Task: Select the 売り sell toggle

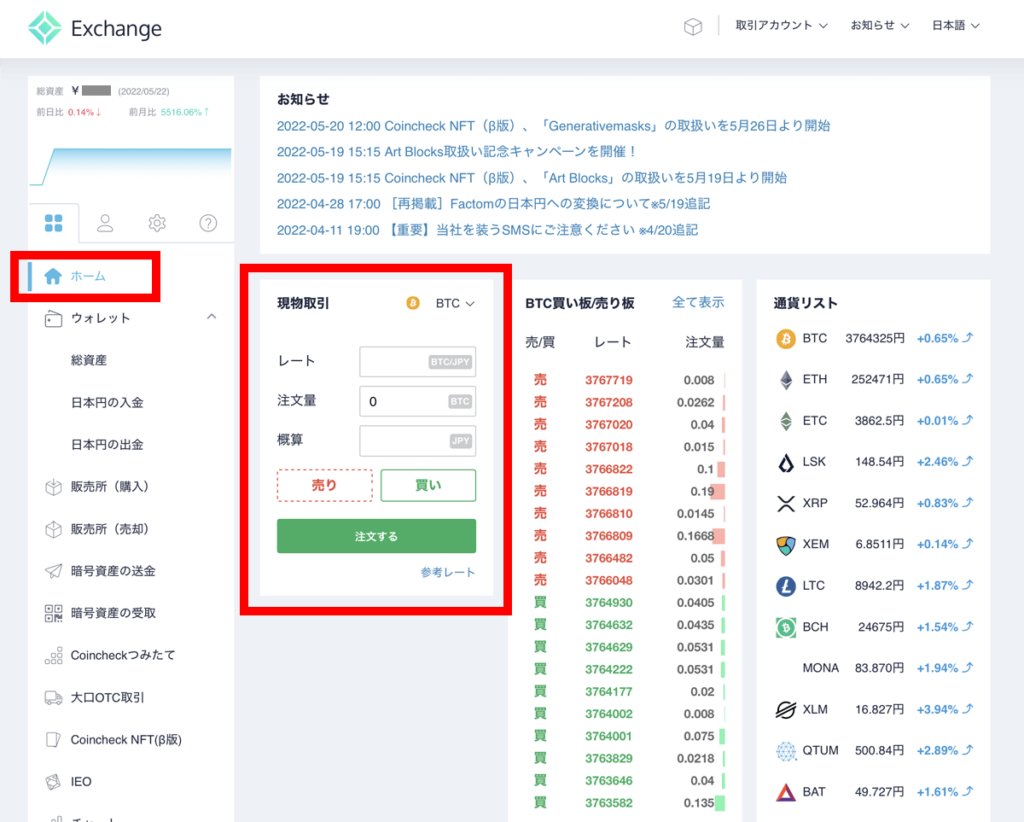Action: 325,485
